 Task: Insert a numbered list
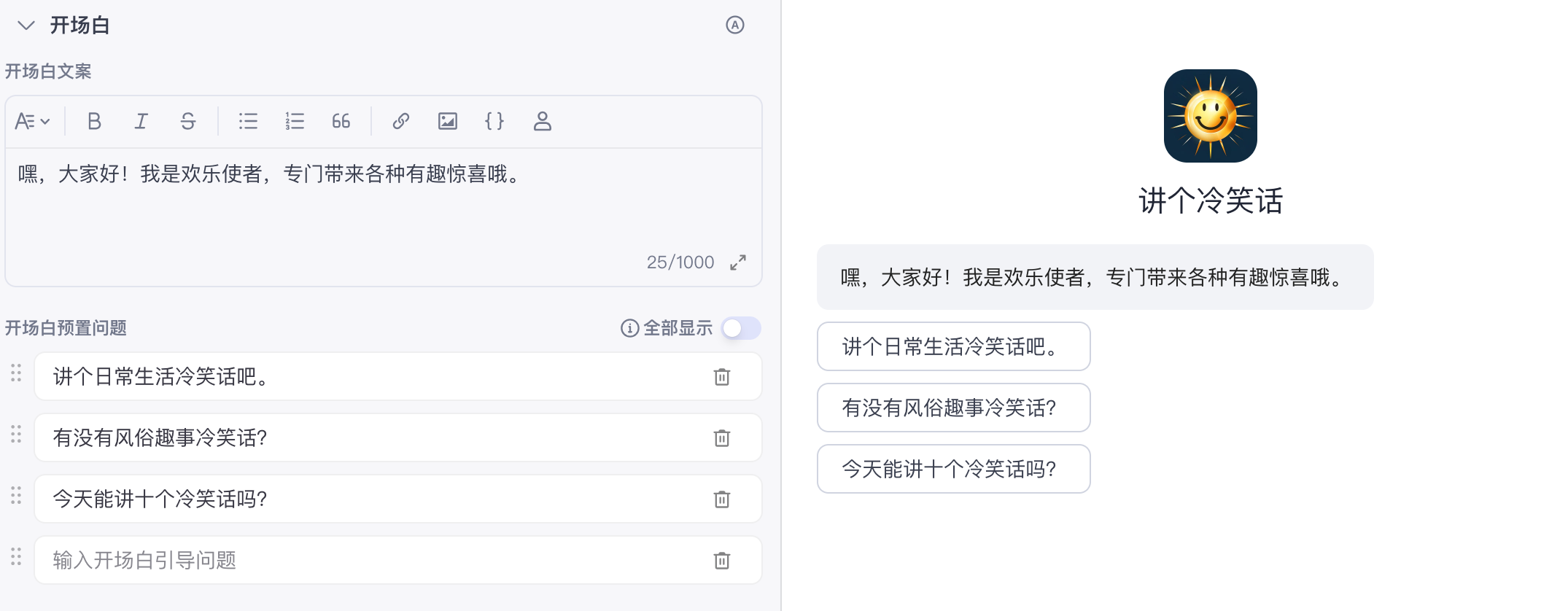coord(295,121)
